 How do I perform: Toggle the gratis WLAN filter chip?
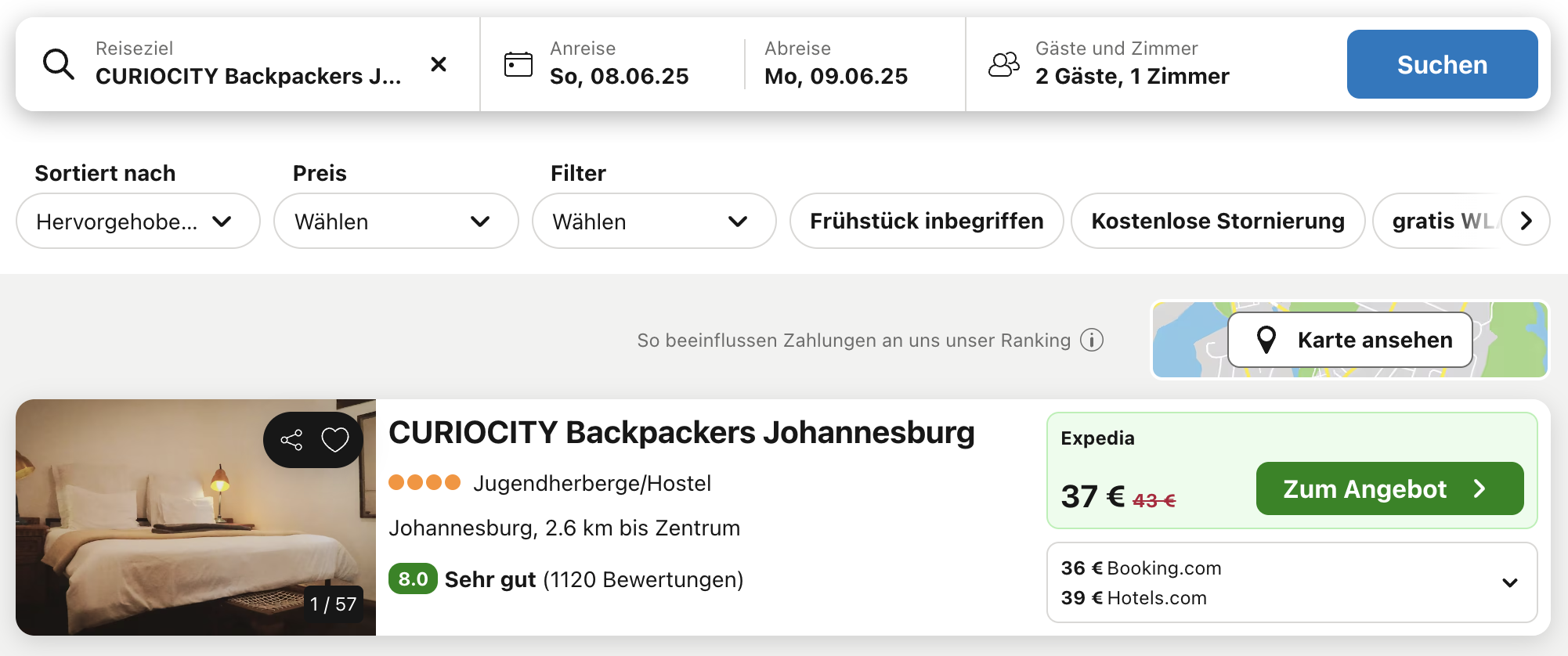tap(1438, 221)
